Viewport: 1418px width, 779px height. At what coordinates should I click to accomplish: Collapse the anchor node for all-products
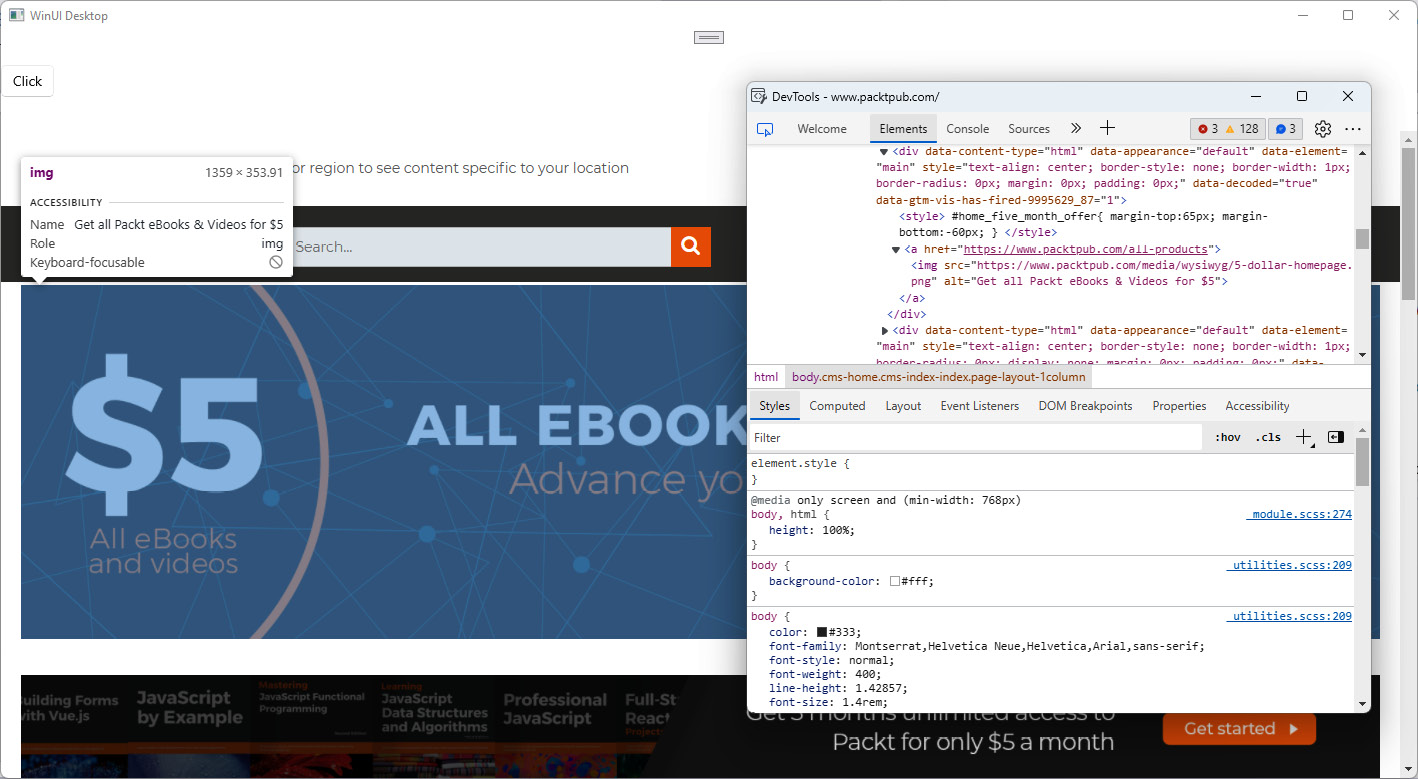pyautogui.click(x=896, y=249)
